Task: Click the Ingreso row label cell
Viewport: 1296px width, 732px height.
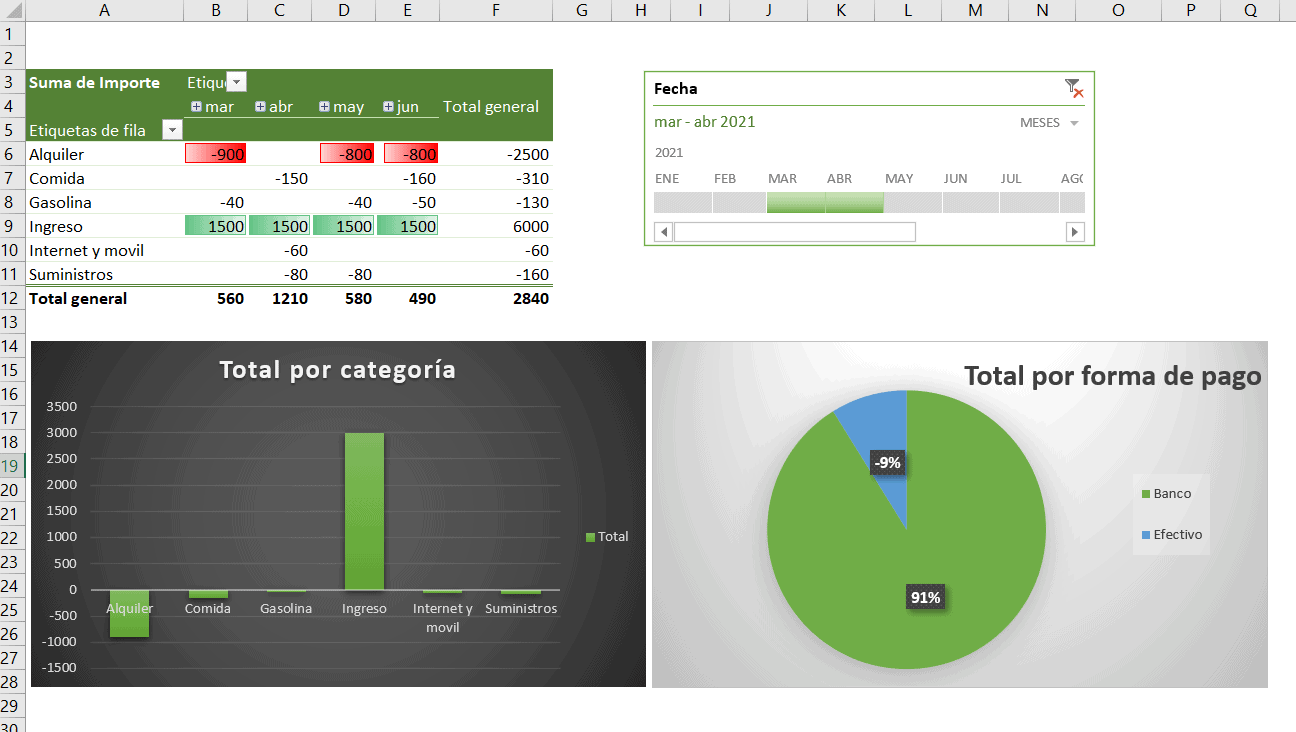Action: coord(105,226)
